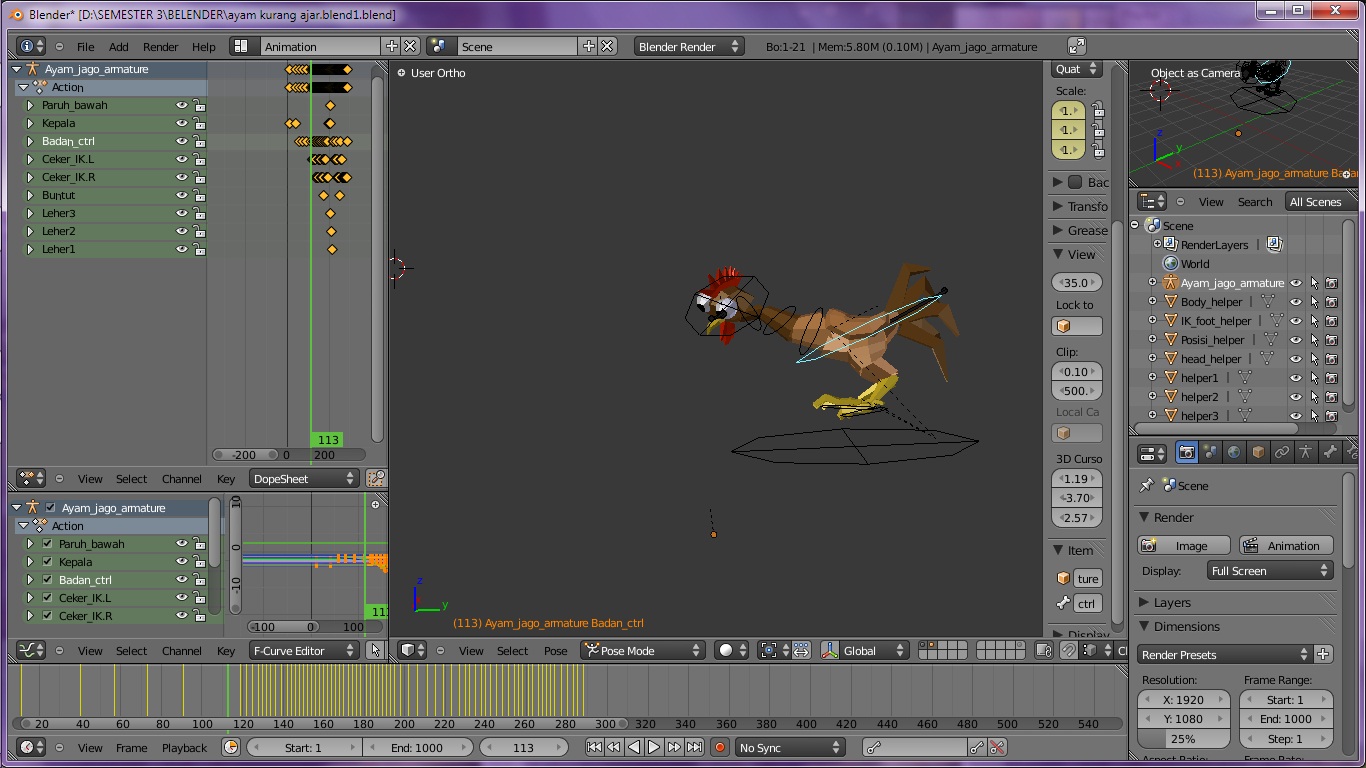Open the Constraints properties tab icon
Image resolution: width=1366 pixels, height=768 pixels.
(x=1282, y=453)
